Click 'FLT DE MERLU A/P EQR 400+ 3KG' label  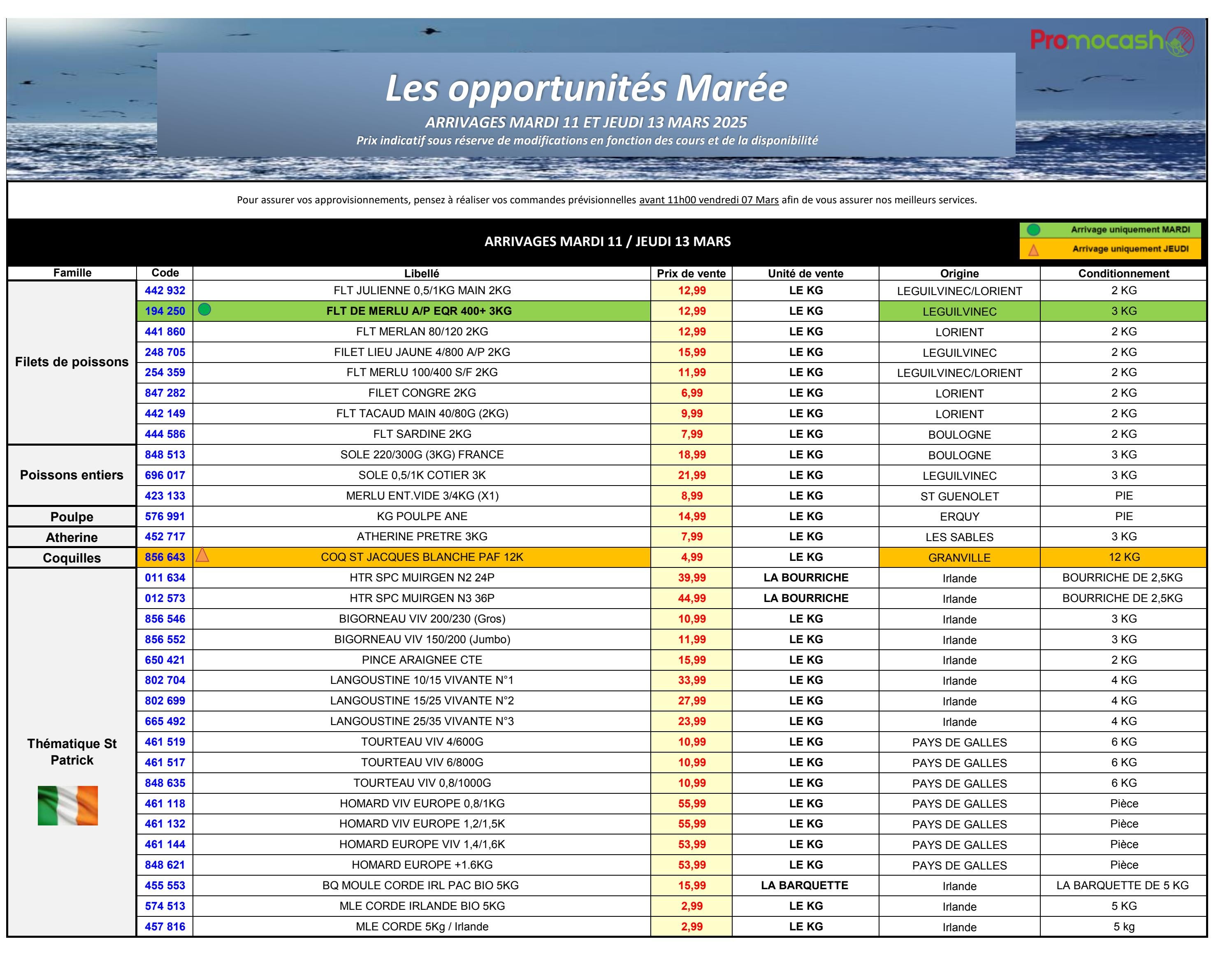[x=419, y=311]
